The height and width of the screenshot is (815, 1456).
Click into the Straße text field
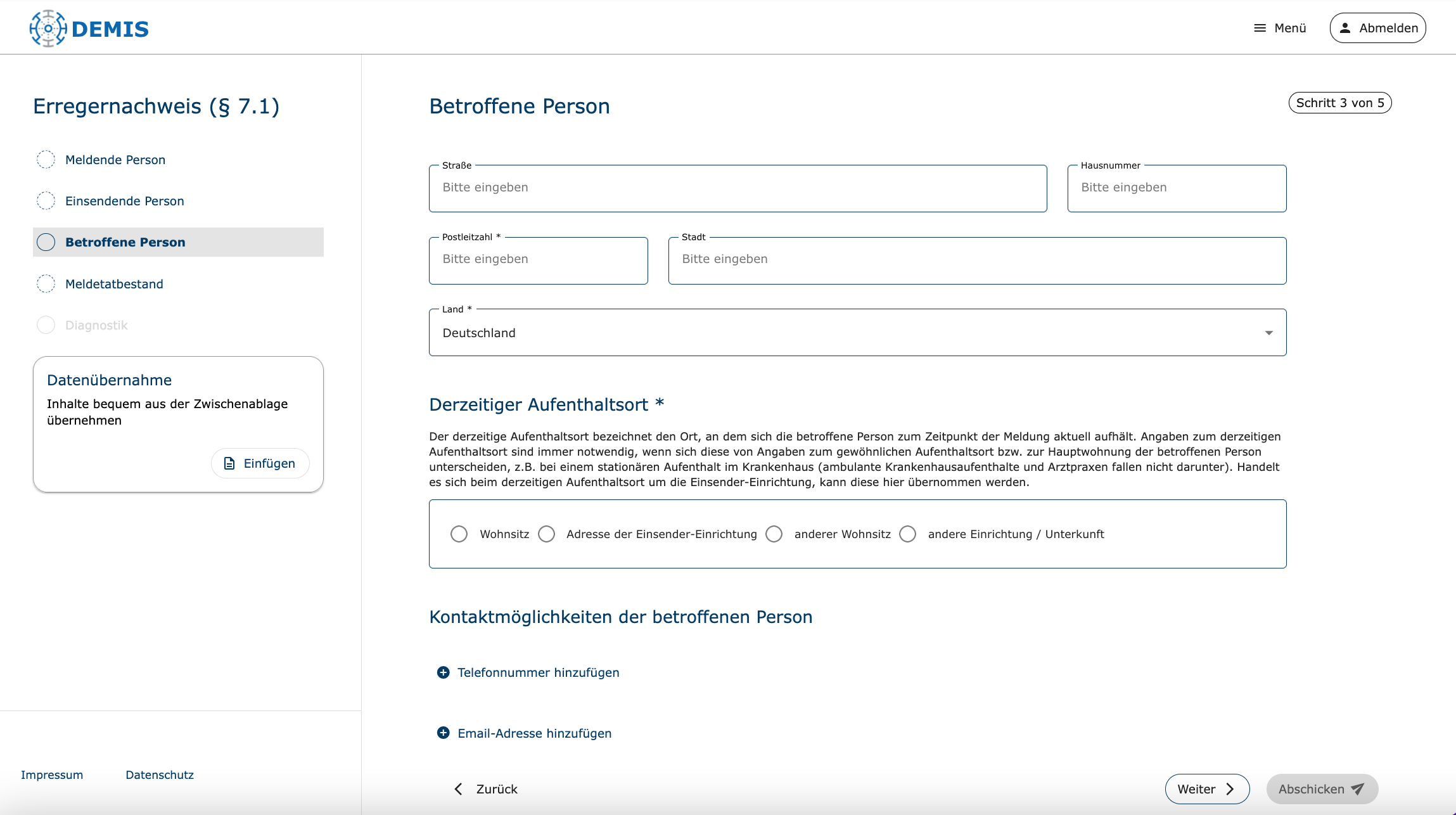coord(738,188)
